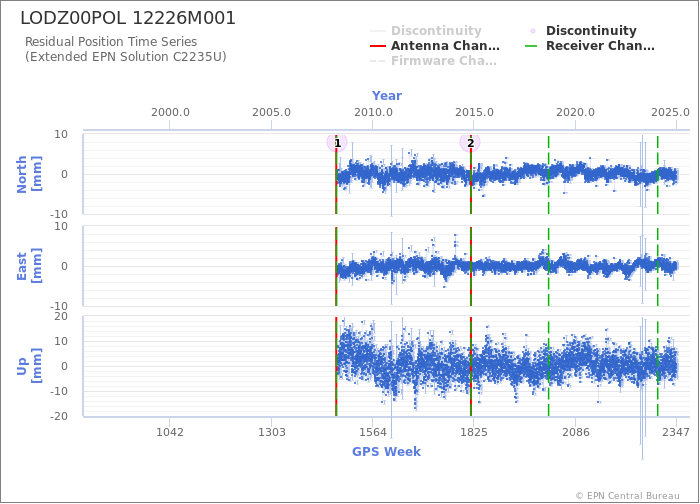Click the 2025.0 year tick label
The height and width of the screenshot is (504, 700).
[670, 112]
